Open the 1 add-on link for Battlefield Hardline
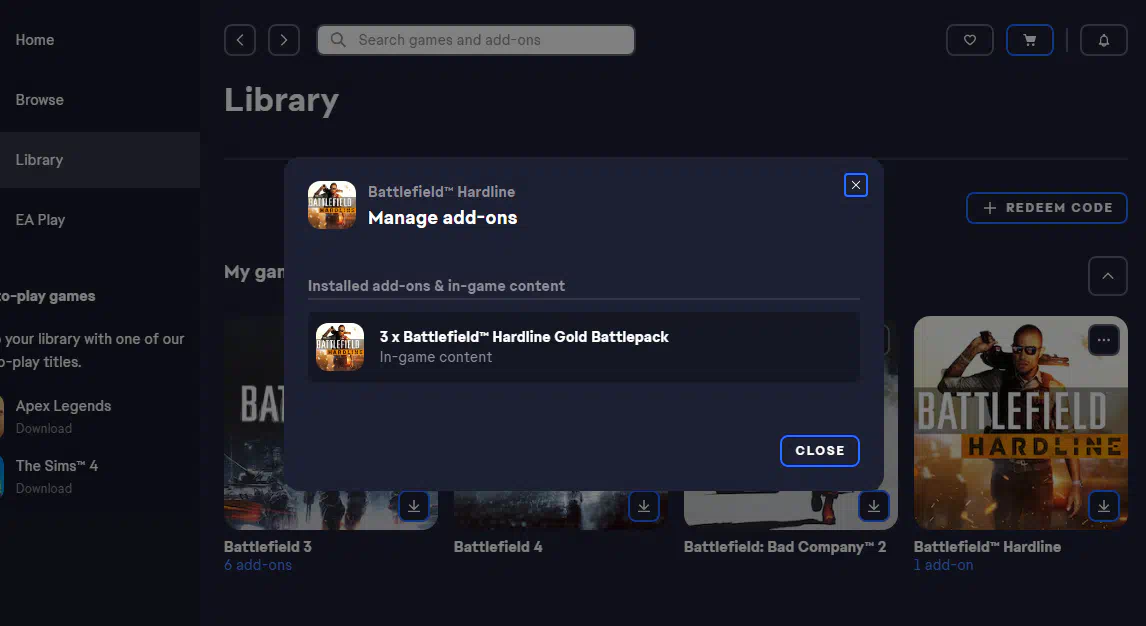The width and height of the screenshot is (1146, 626). (x=944, y=565)
